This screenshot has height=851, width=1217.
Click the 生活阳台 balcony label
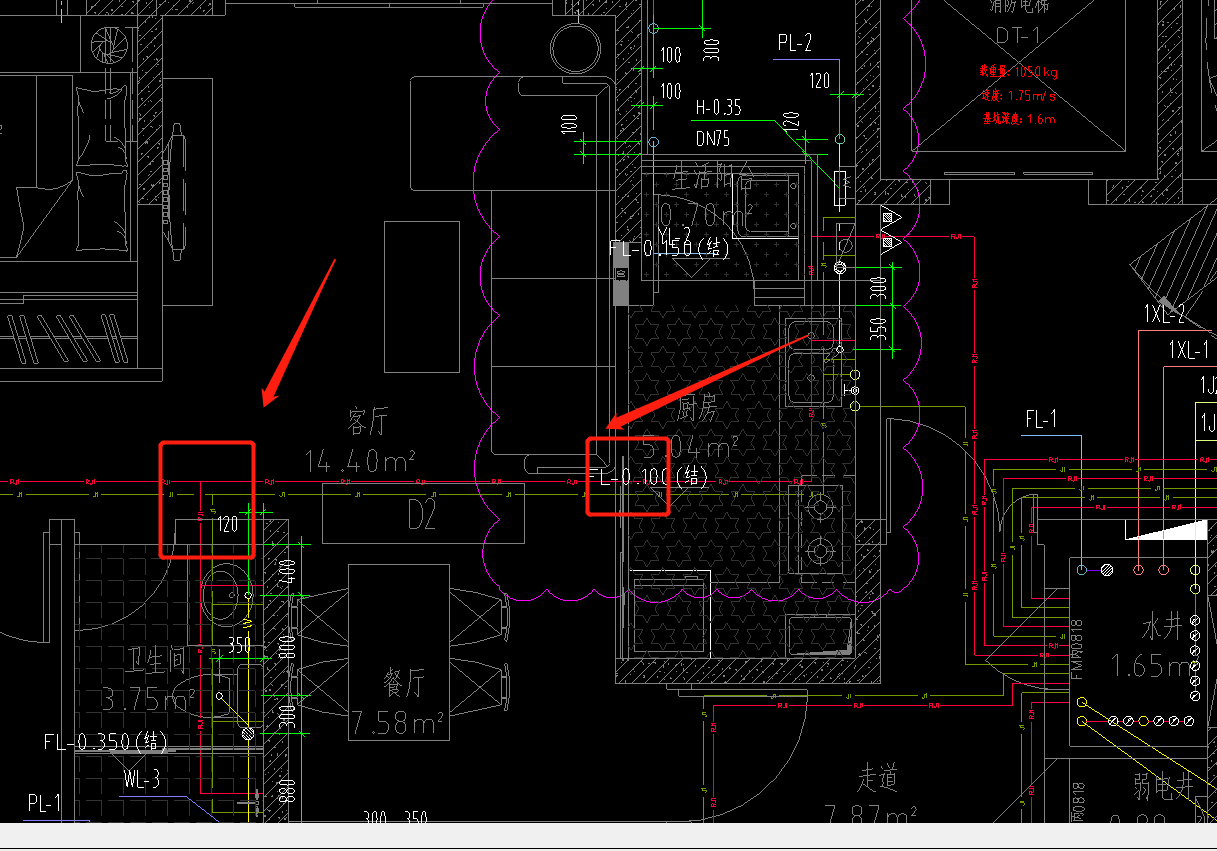coord(714,179)
